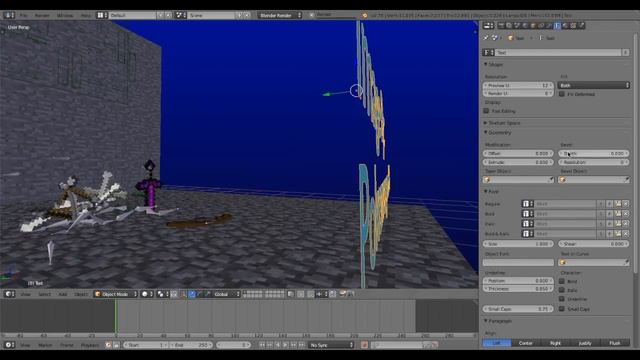Open the World properties tab icon
This screenshot has height=360, width=640.
point(525,26)
